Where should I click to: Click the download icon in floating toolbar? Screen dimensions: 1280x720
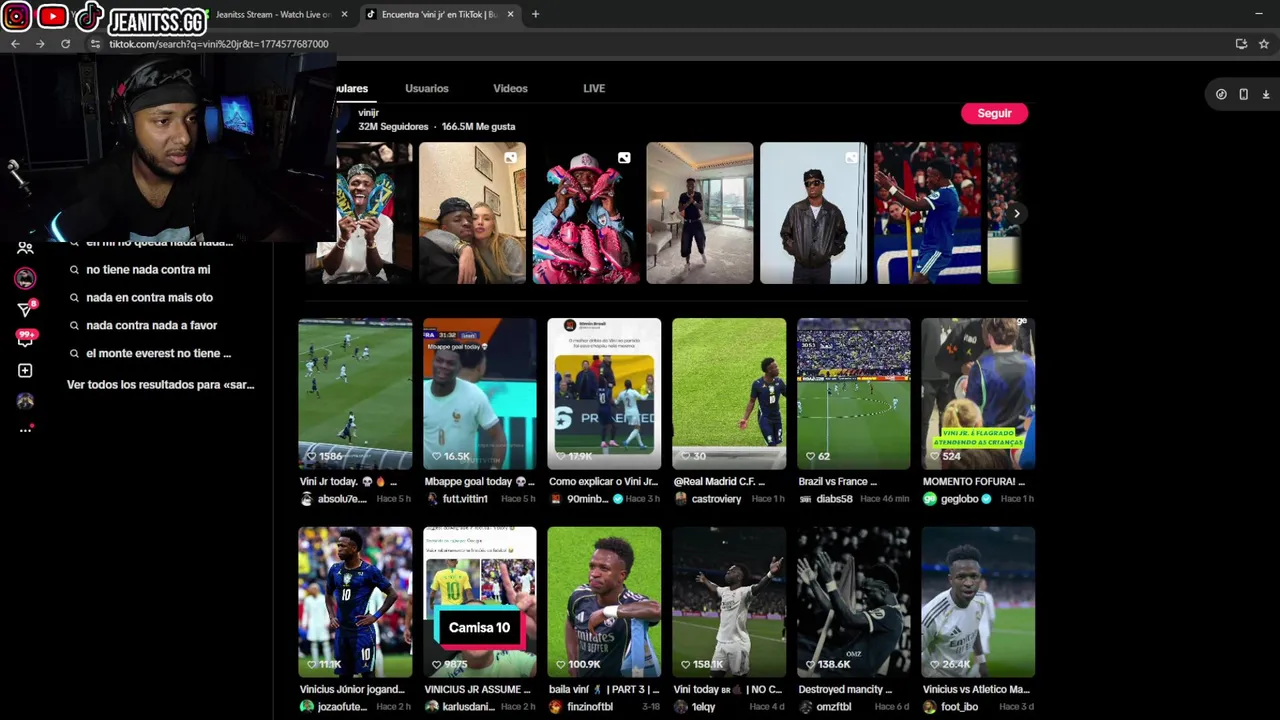(x=1265, y=94)
